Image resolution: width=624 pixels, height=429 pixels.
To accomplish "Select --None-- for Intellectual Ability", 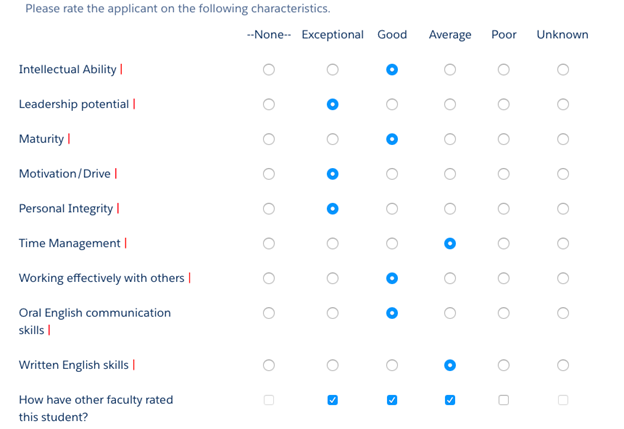I will (268, 70).
